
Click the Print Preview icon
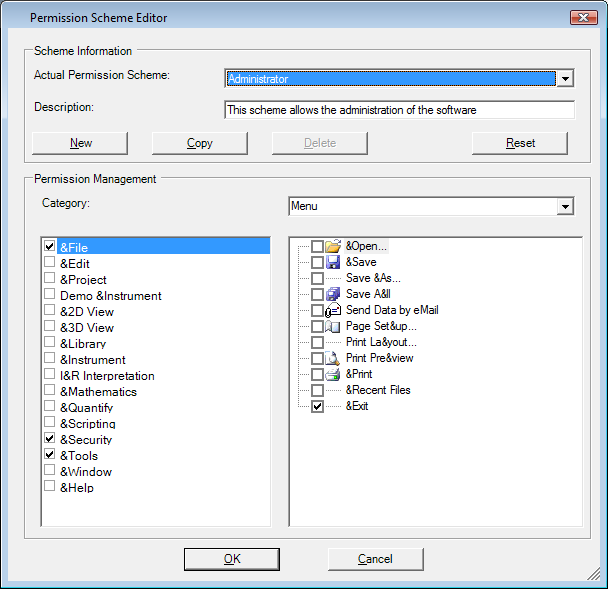click(334, 358)
